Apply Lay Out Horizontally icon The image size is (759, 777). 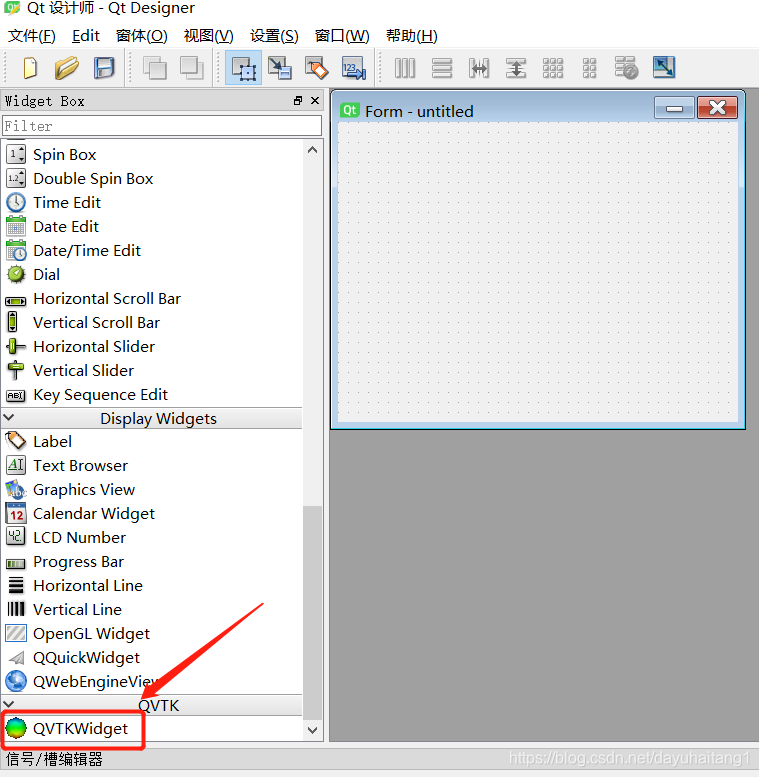(x=405, y=68)
